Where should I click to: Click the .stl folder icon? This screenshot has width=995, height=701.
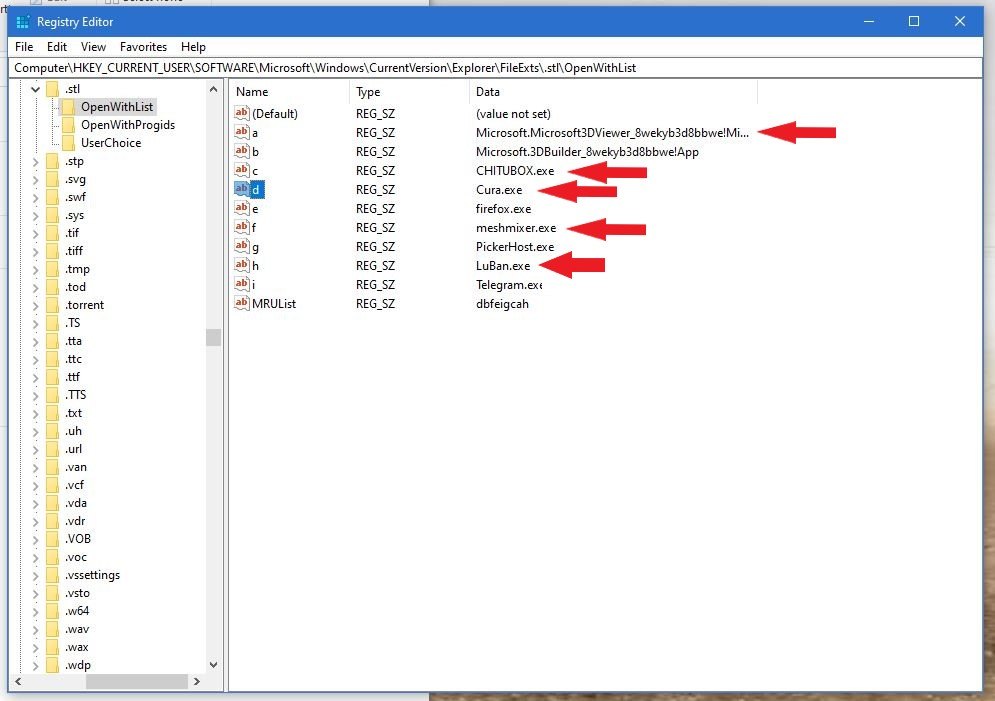[x=53, y=89]
